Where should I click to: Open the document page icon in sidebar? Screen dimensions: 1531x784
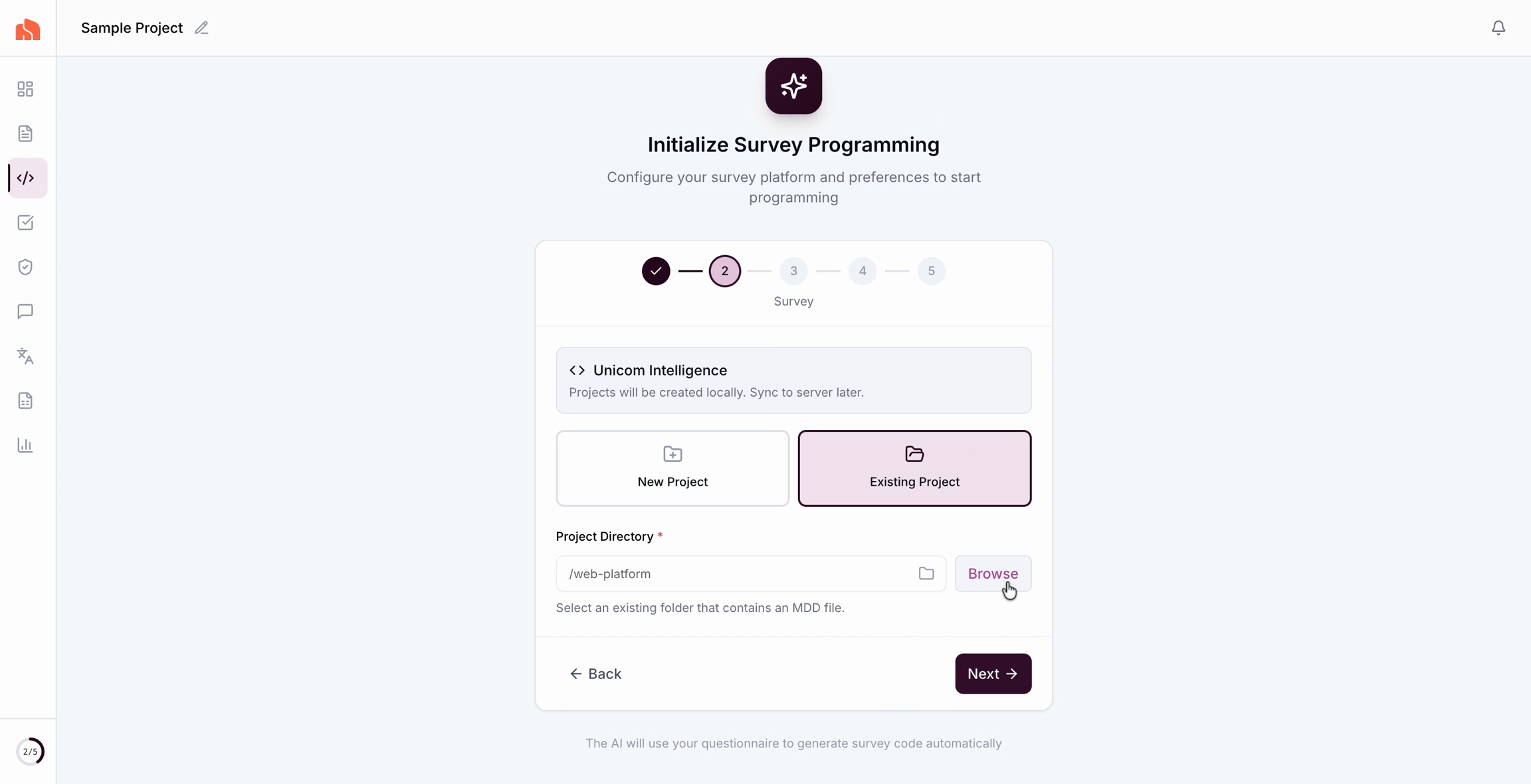25,134
